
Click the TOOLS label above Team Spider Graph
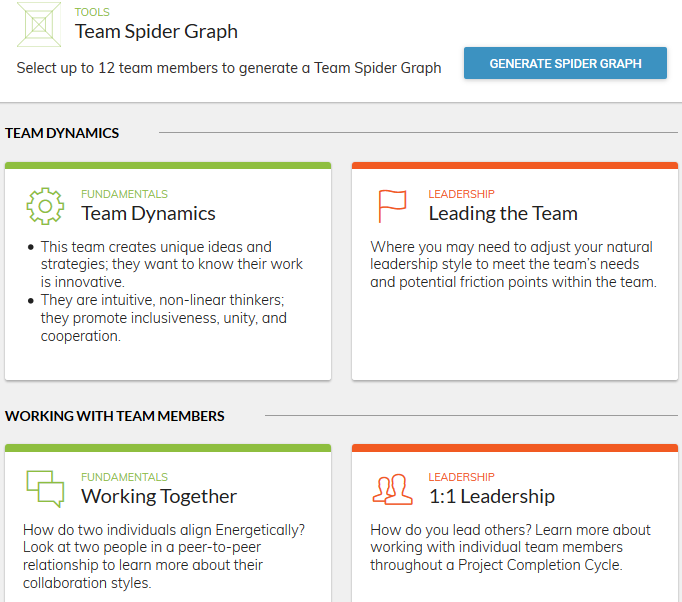92,12
